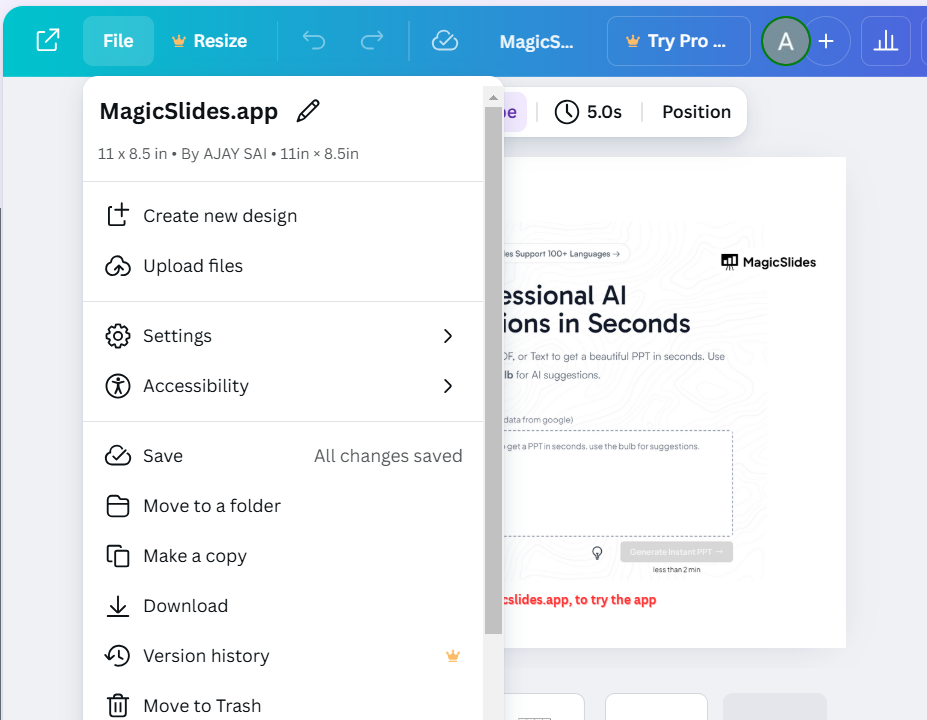Click the File menu scrollbar thumb

pos(493,371)
